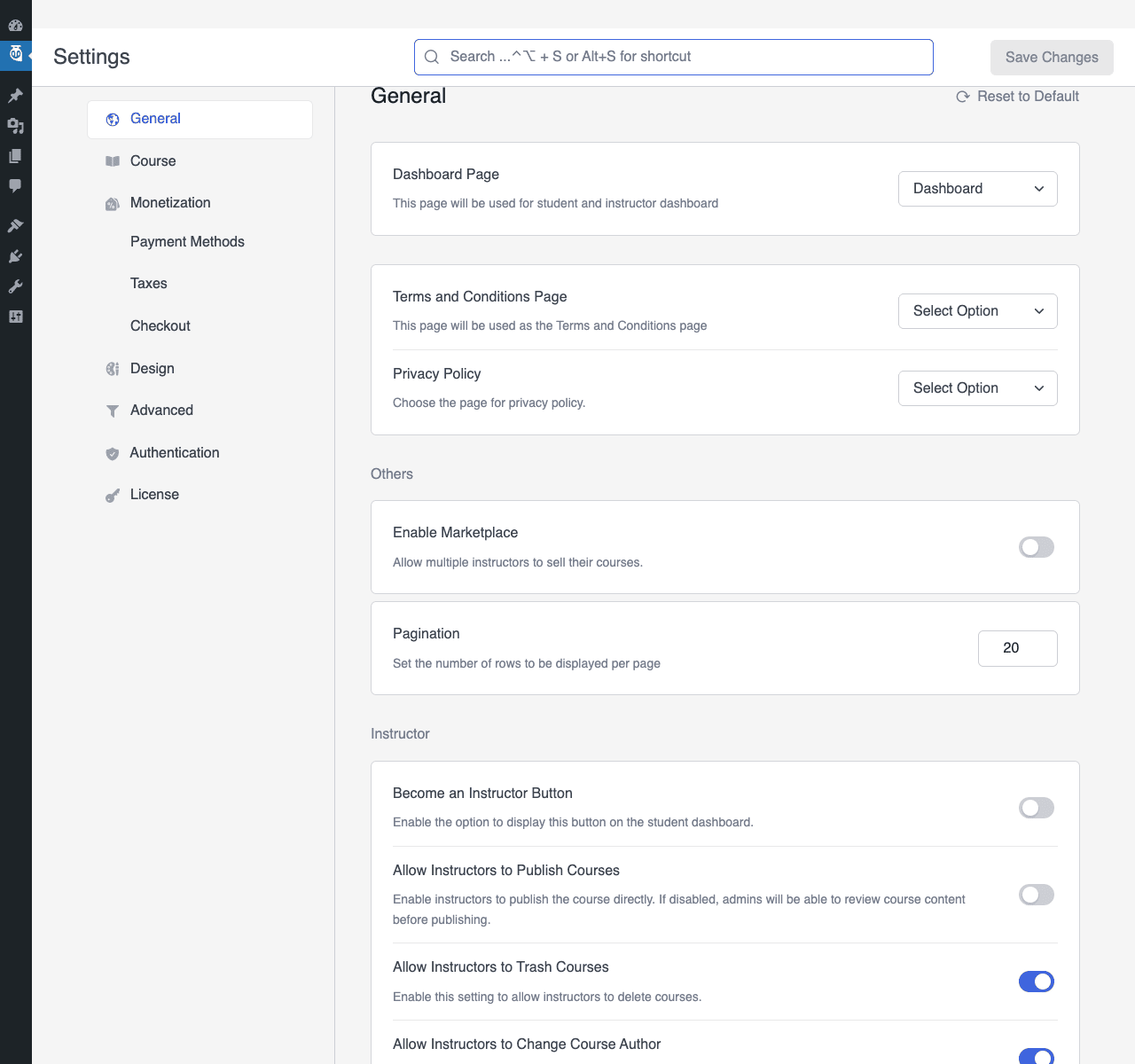Click the palette icon beside Design
1135x1064 pixels.
[113, 369]
